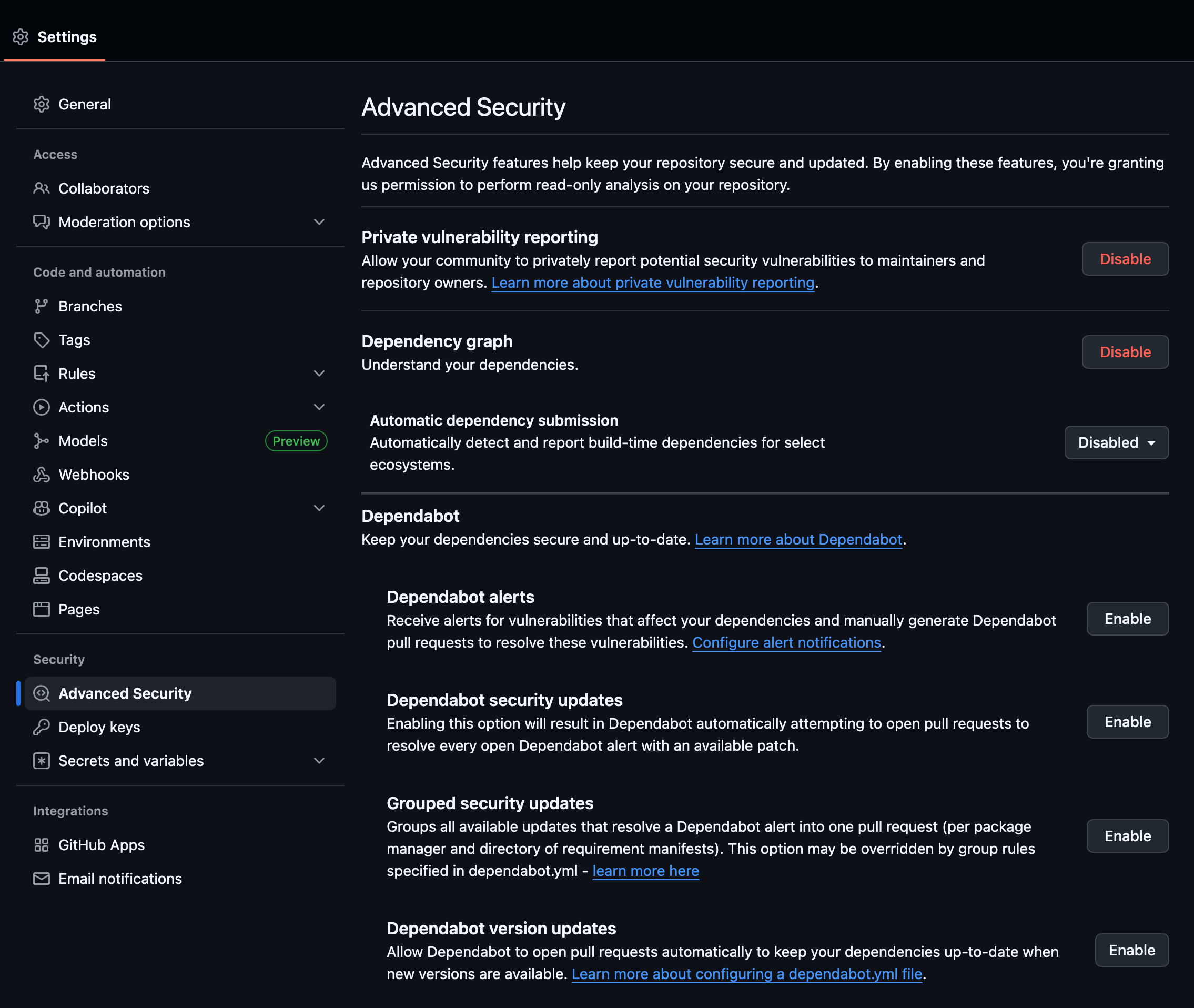Click the GitHub Apps grid icon
Viewport: 1194px width, 1008px height.
pyautogui.click(x=41, y=844)
